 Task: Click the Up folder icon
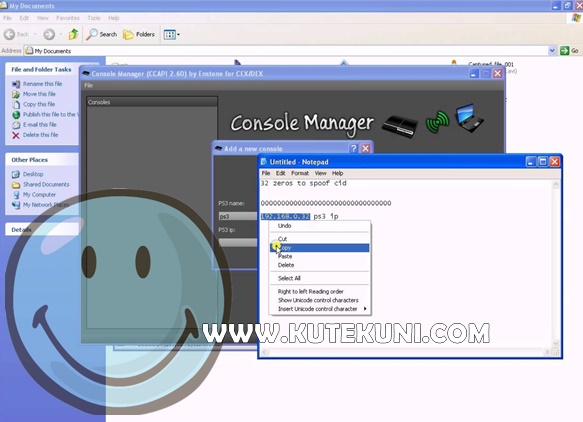click(73, 35)
